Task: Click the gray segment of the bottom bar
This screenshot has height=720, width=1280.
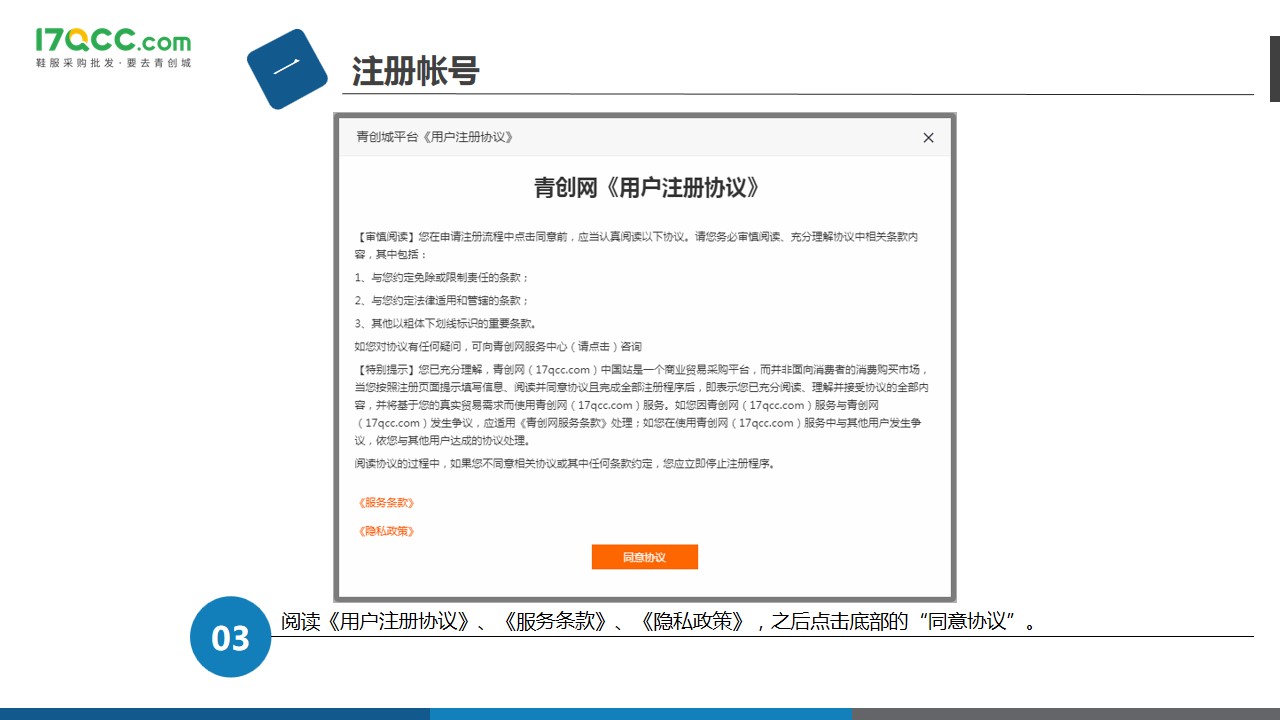Action: [1065, 714]
